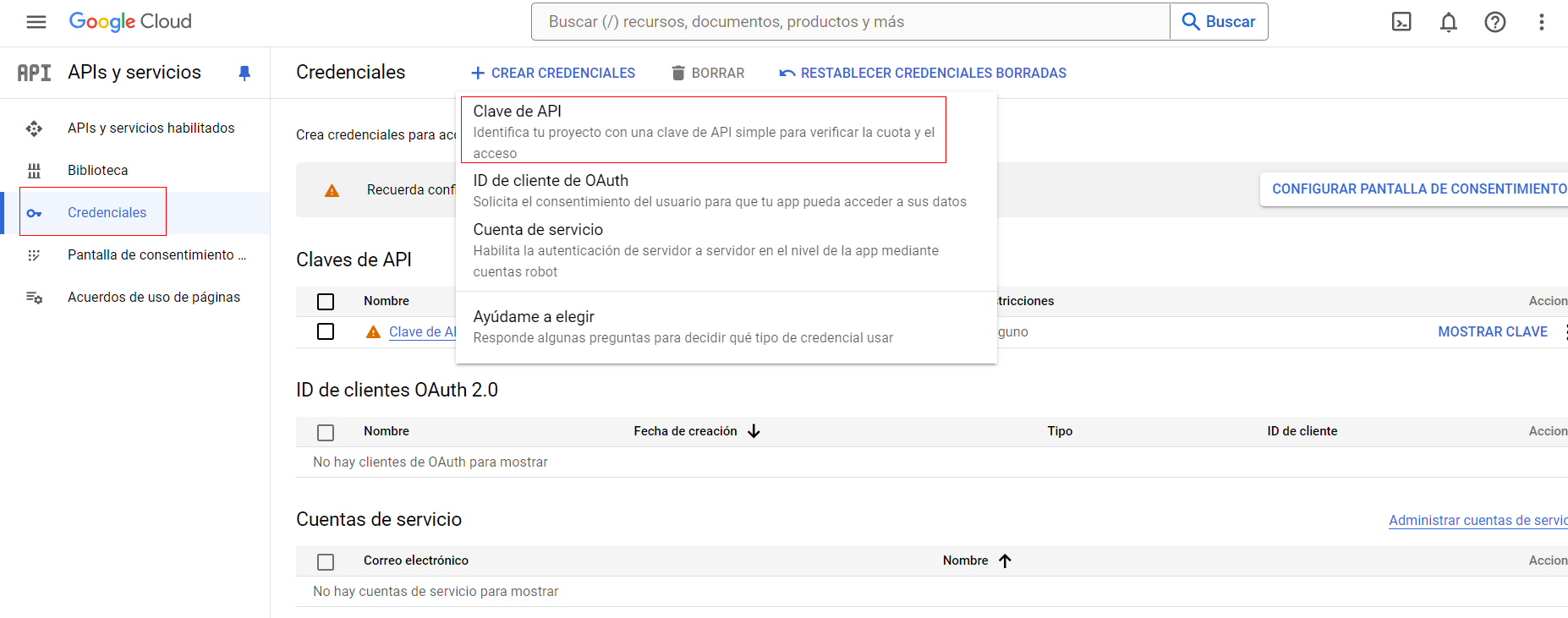Image resolution: width=1568 pixels, height=618 pixels.
Task: Open the three-dot settings menu in header
Action: point(1542,22)
